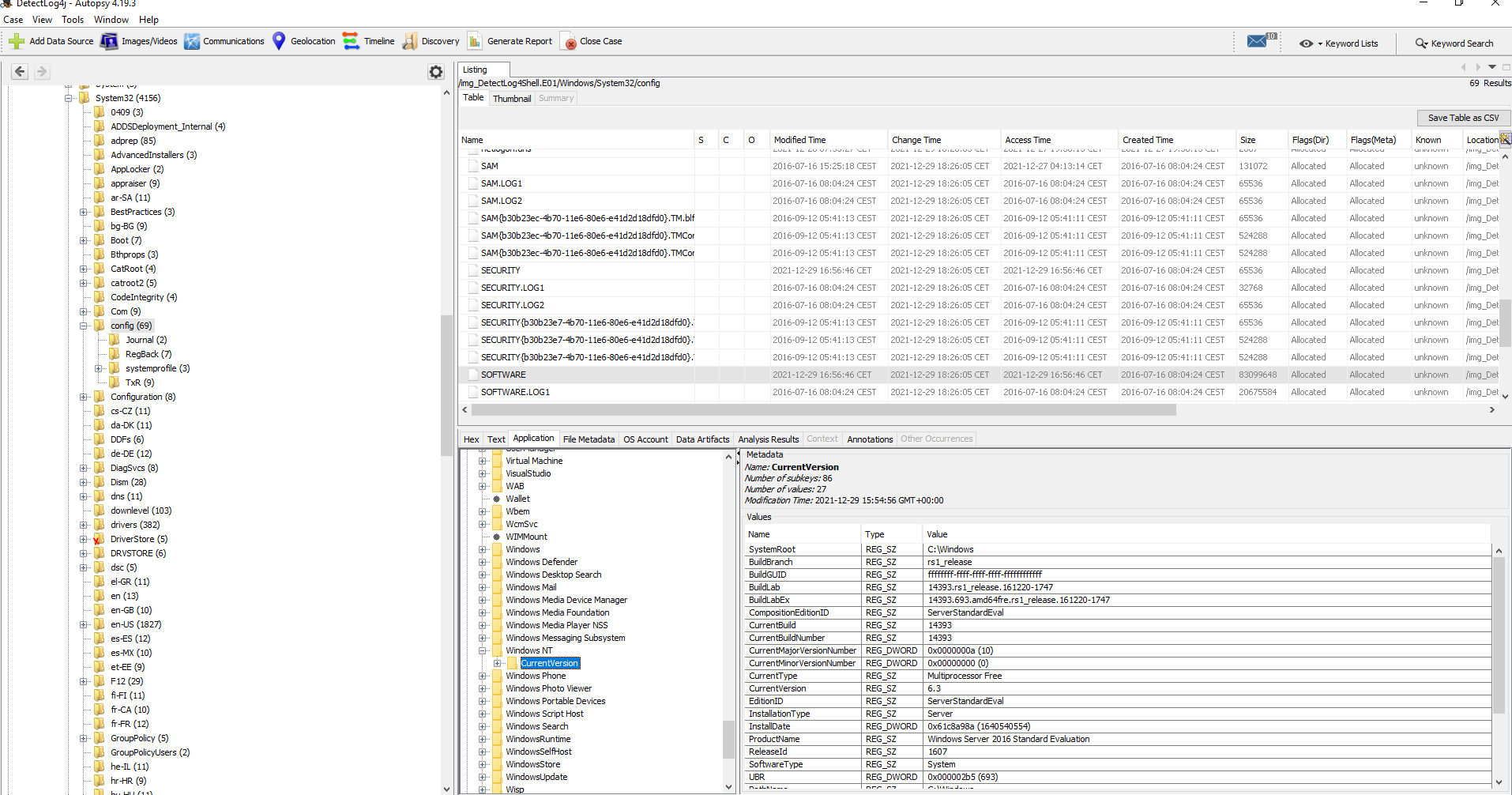Click Save Table as CSV button

(1462, 118)
